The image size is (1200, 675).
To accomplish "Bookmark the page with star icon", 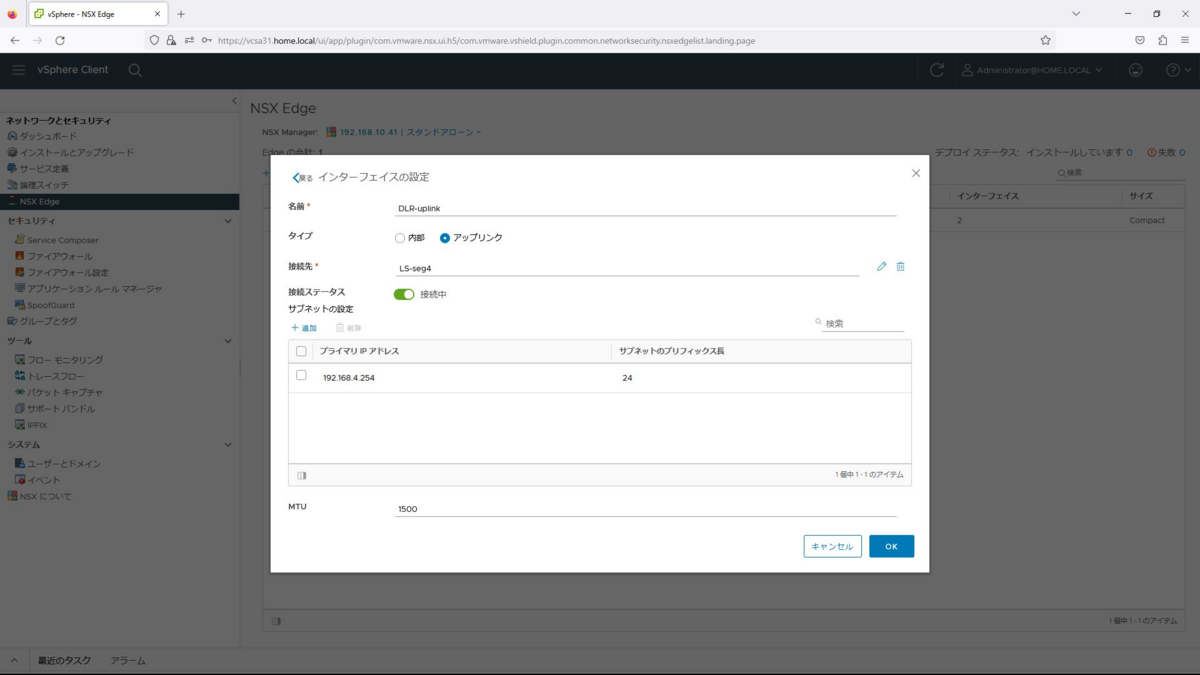I will [x=1045, y=40].
